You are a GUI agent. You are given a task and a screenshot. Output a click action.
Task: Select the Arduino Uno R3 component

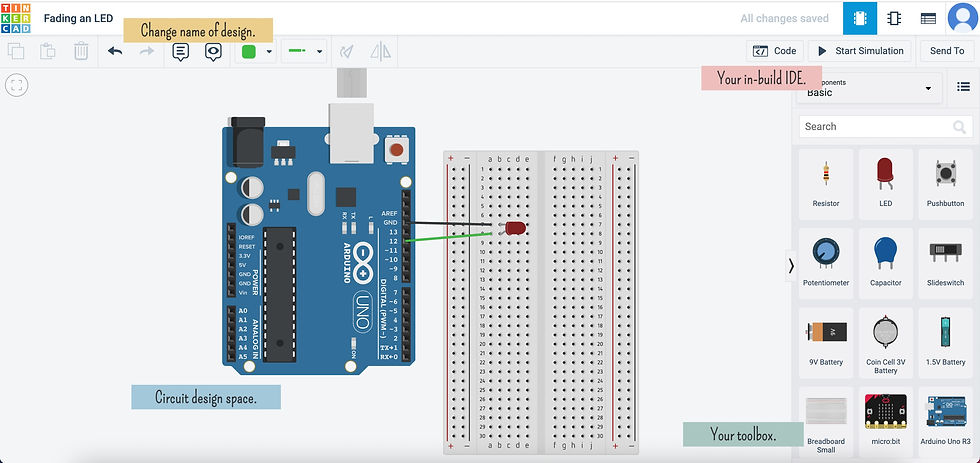(946, 422)
